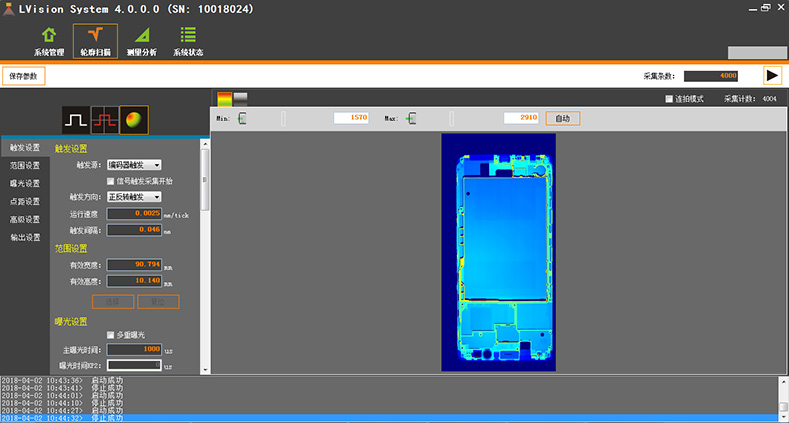Image resolution: width=789 pixels, height=423 pixels.
Task: Open the 测量分析 triangle icon
Action: pyautogui.click(x=142, y=40)
